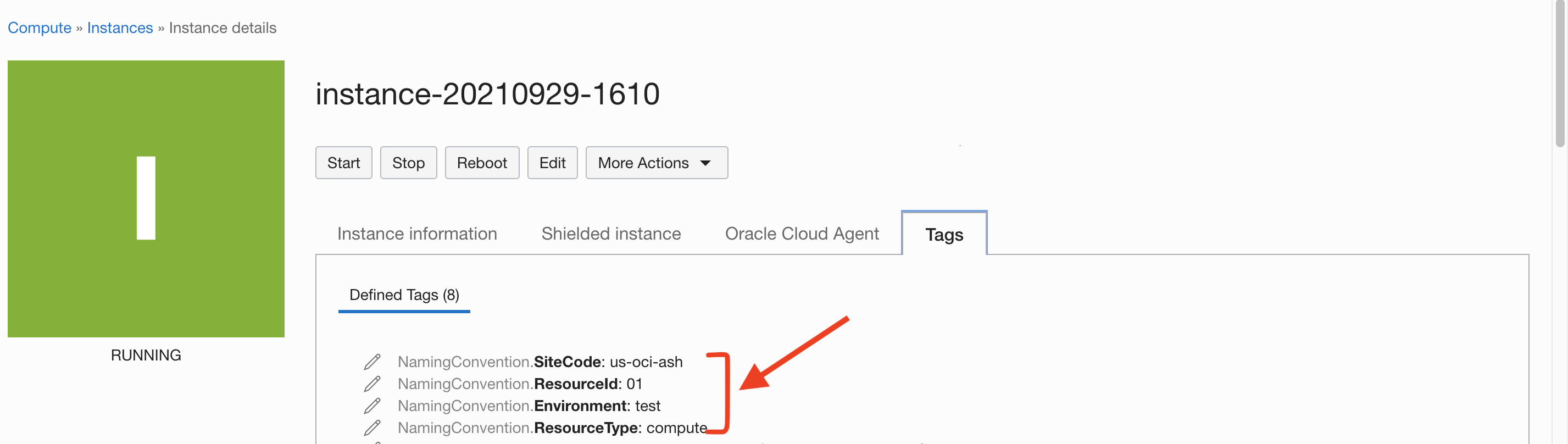Edit the ResourceId tag via pencil icon
The image size is (1568, 444).
coord(372,384)
